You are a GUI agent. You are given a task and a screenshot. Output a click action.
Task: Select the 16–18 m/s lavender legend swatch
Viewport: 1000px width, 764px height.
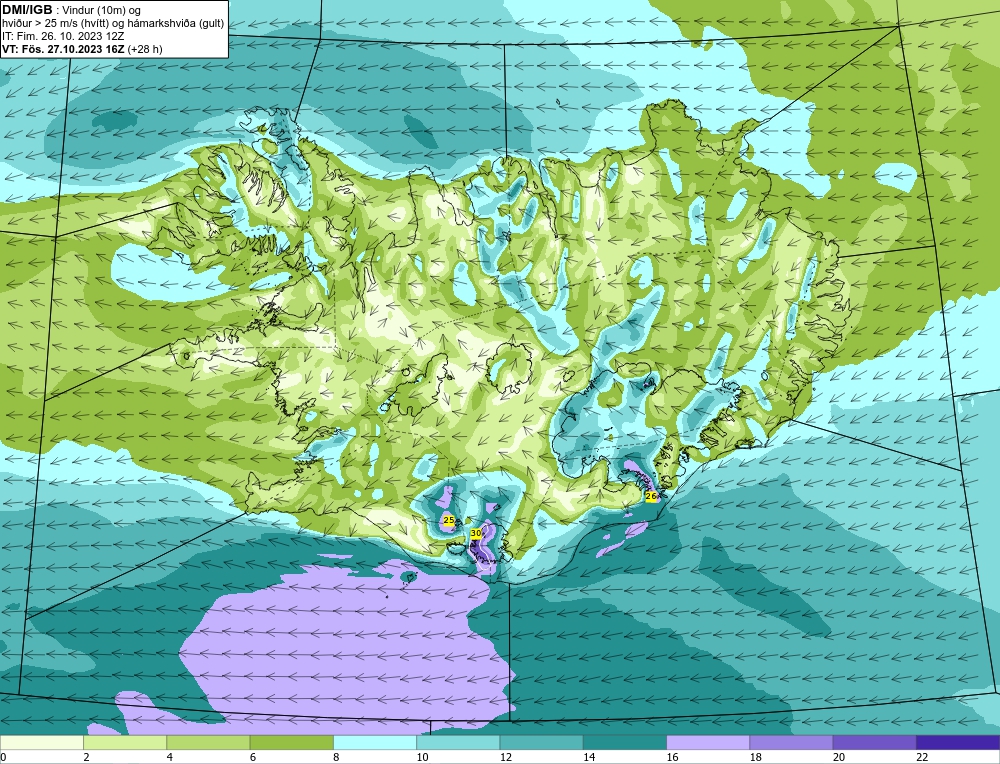[x=708, y=743]
